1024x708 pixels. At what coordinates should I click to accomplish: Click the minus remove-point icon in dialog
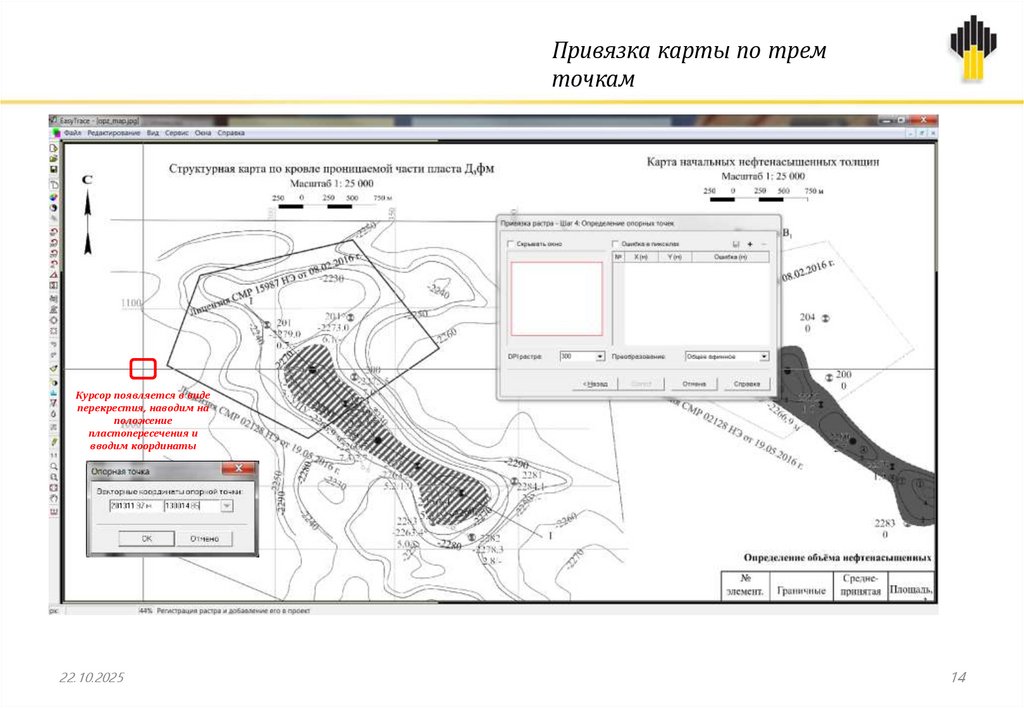pos(763,244)
